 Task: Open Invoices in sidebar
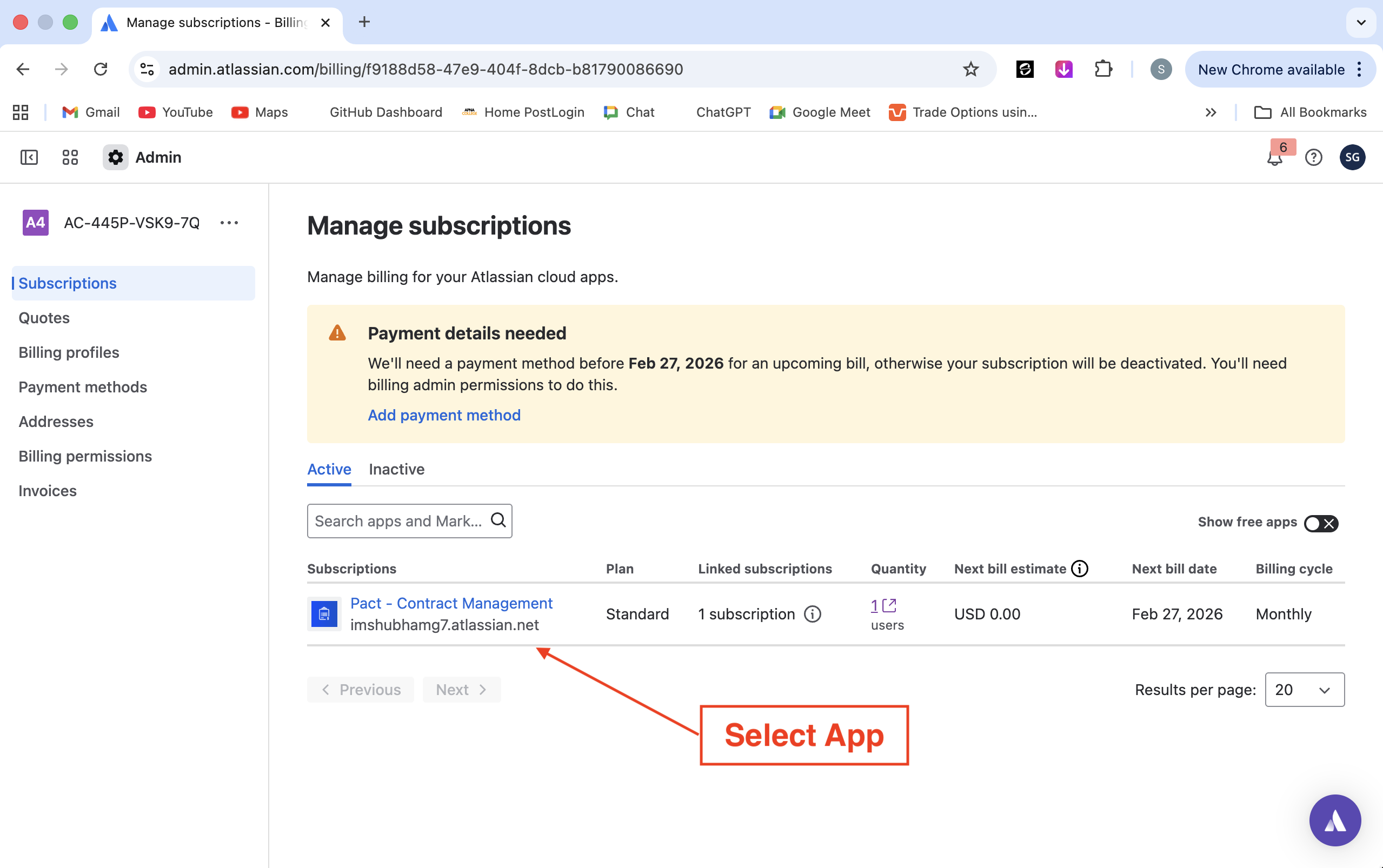[48, 491]
